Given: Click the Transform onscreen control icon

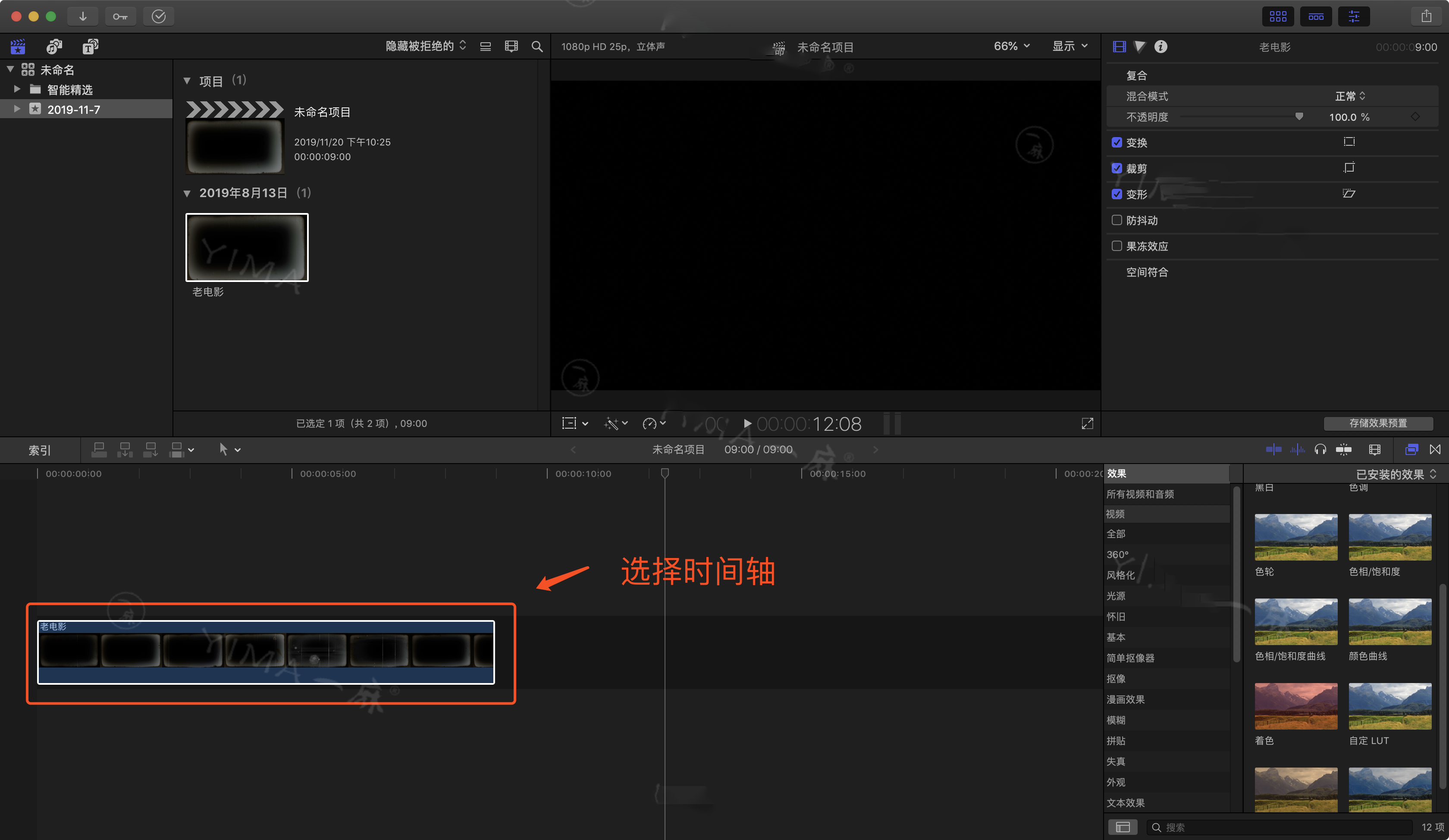Looking at the screenshot, I should tap(1349, 141).
